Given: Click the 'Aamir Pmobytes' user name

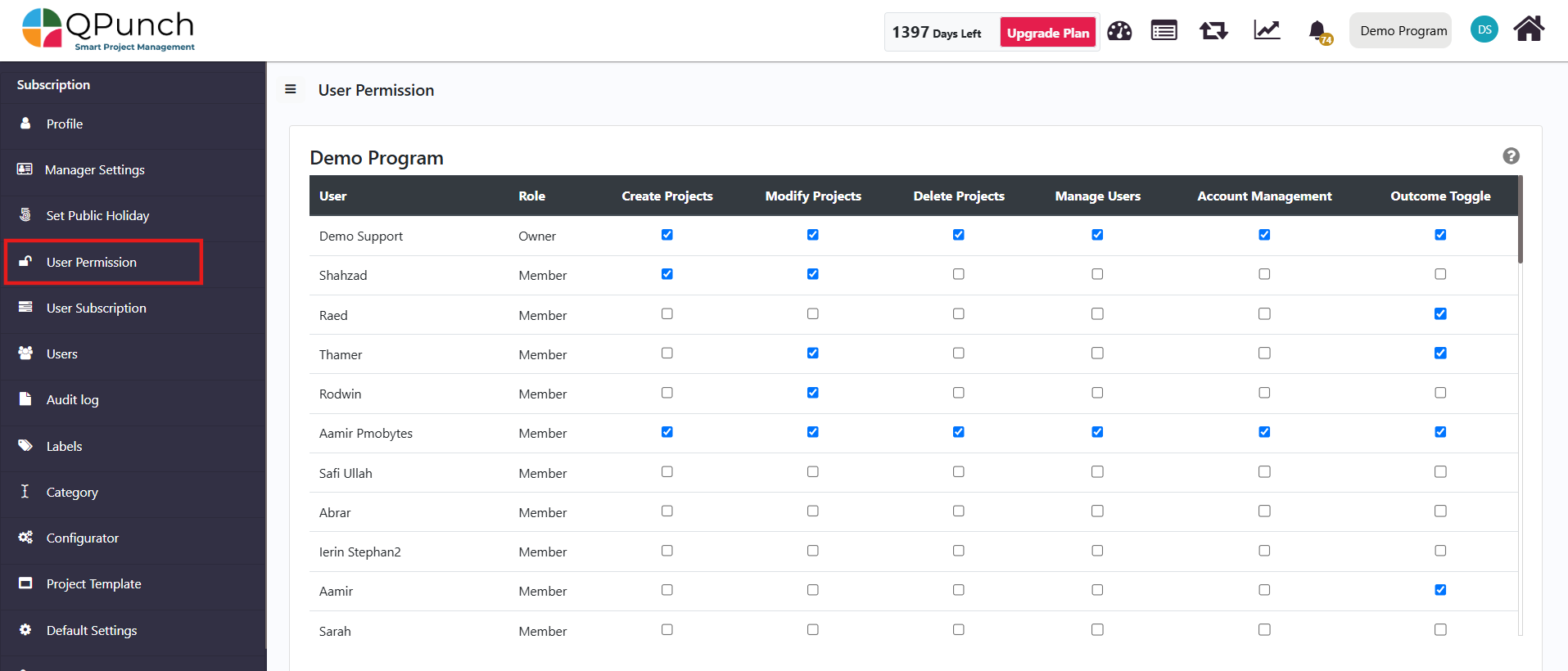Looking at the screenshot, I should pyautogui.click(x=366, y=433).
